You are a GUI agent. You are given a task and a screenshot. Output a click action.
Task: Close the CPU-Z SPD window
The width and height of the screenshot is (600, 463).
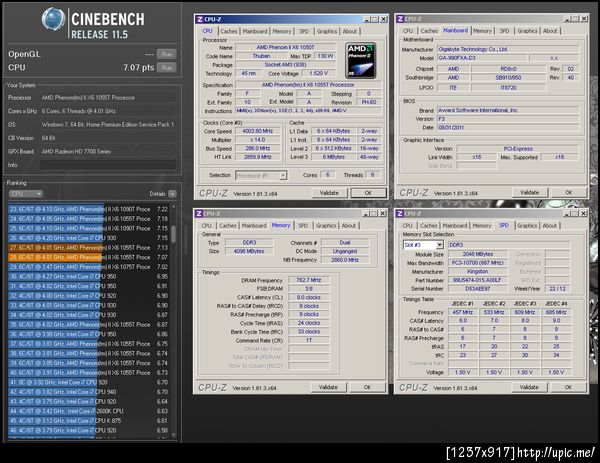pyautogui.click(x=583, y=213)
